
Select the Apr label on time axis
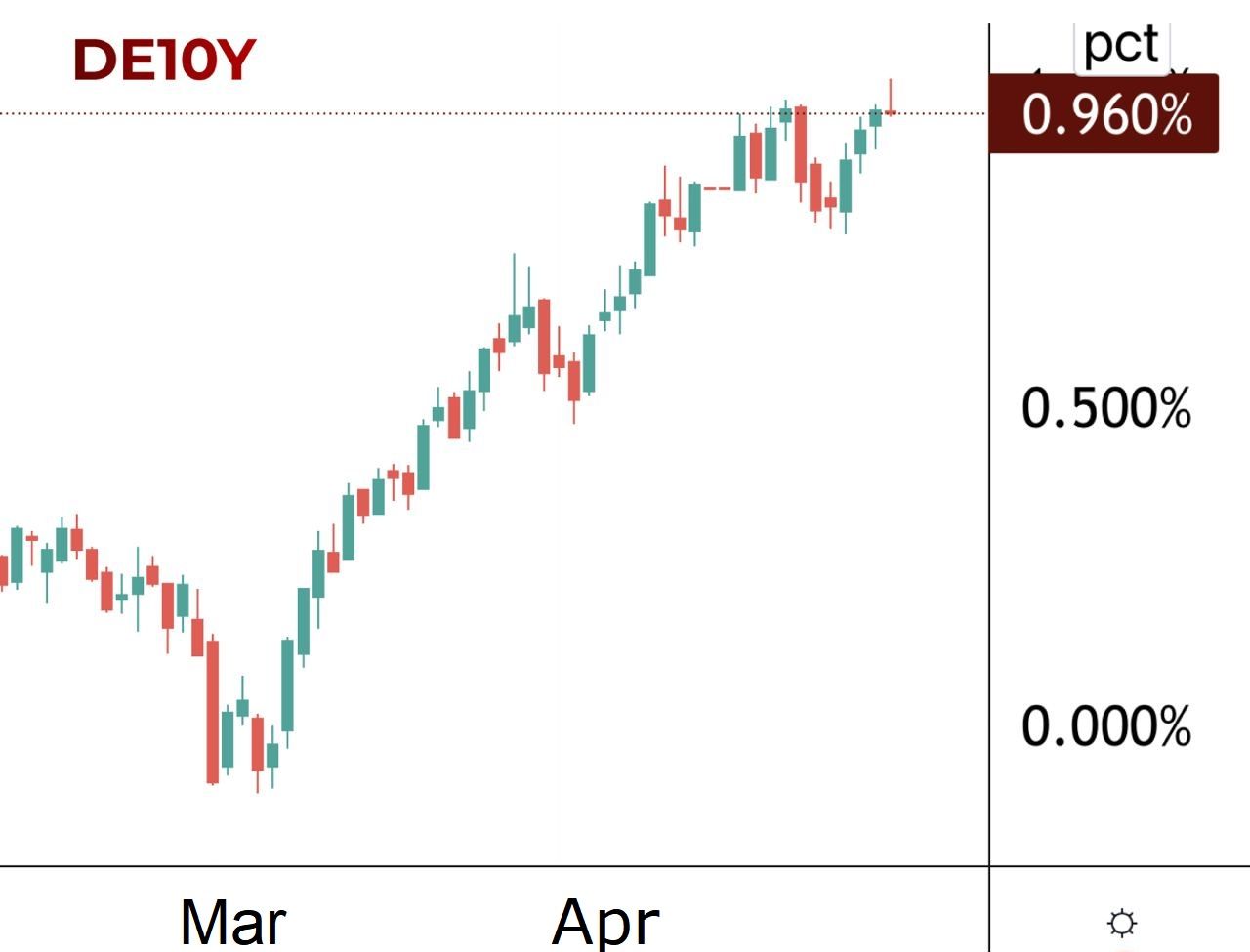[x=605, y=921]
